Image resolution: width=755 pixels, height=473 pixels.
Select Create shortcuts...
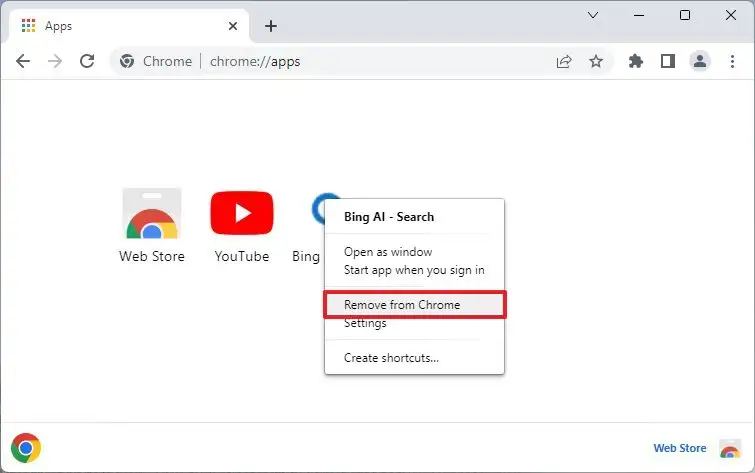click(391, 358)
